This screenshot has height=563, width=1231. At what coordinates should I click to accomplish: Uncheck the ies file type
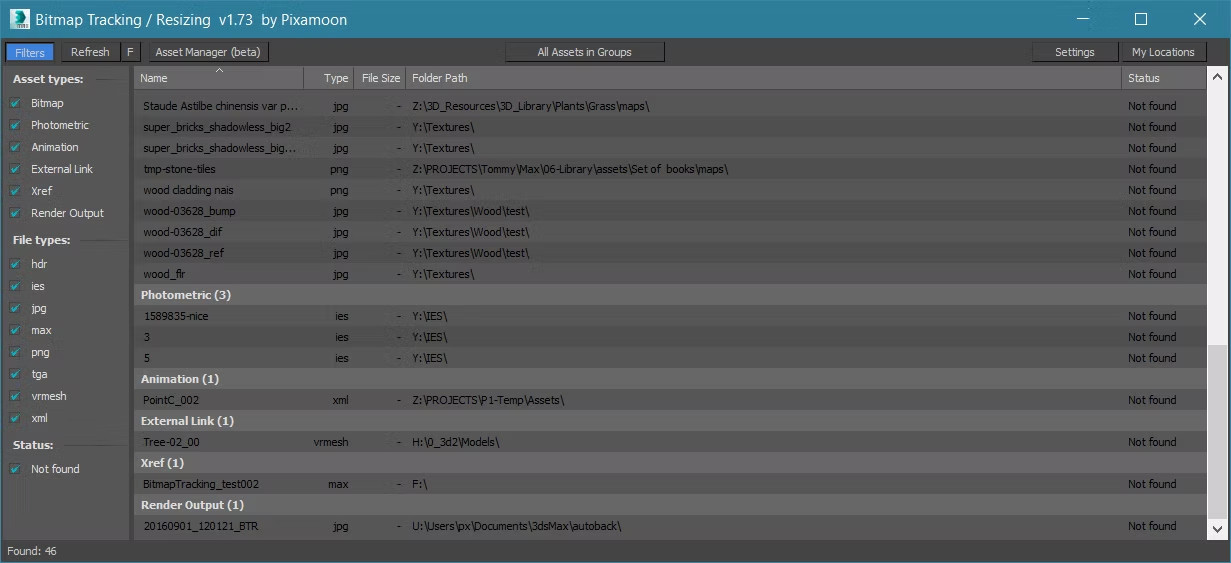click(15, 286)
